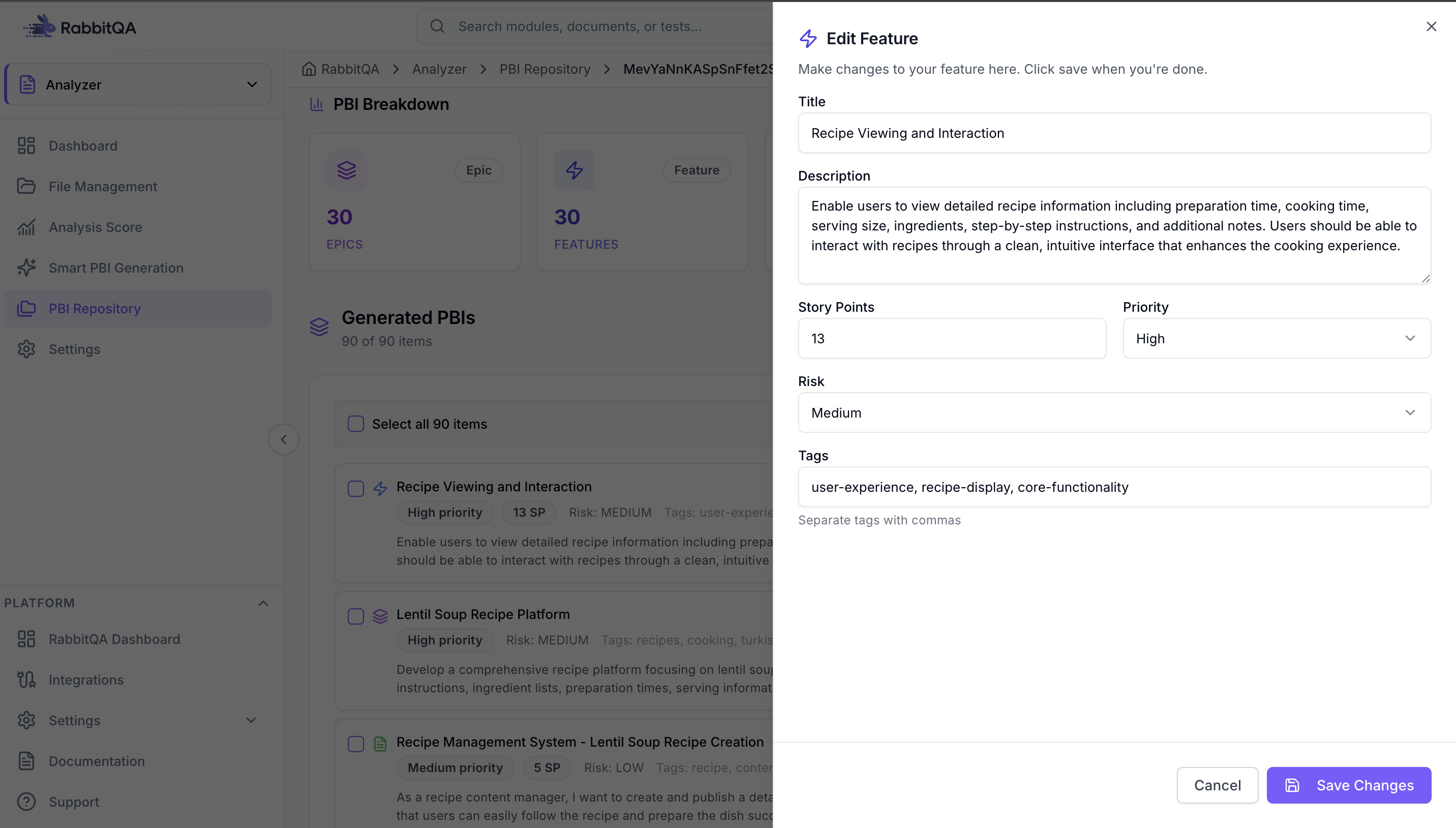This screenshot has height=828, width=1456.
Task: Click the search magnifier icon
Action: [437, 26]
